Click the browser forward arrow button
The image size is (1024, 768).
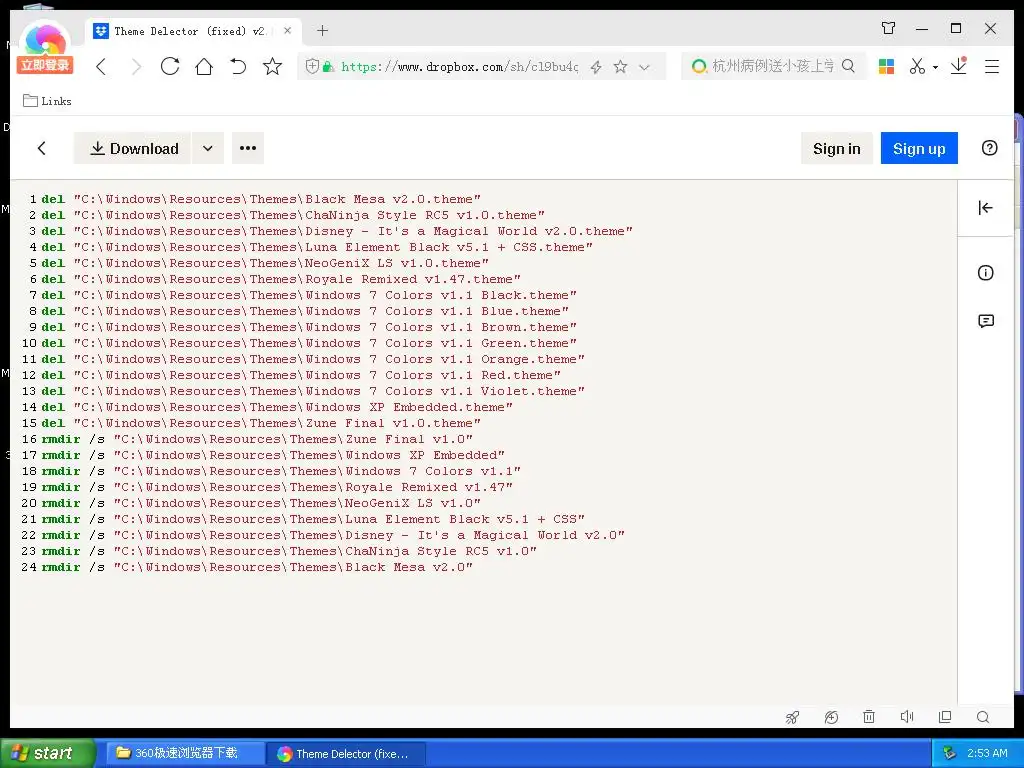click(136, 66)
